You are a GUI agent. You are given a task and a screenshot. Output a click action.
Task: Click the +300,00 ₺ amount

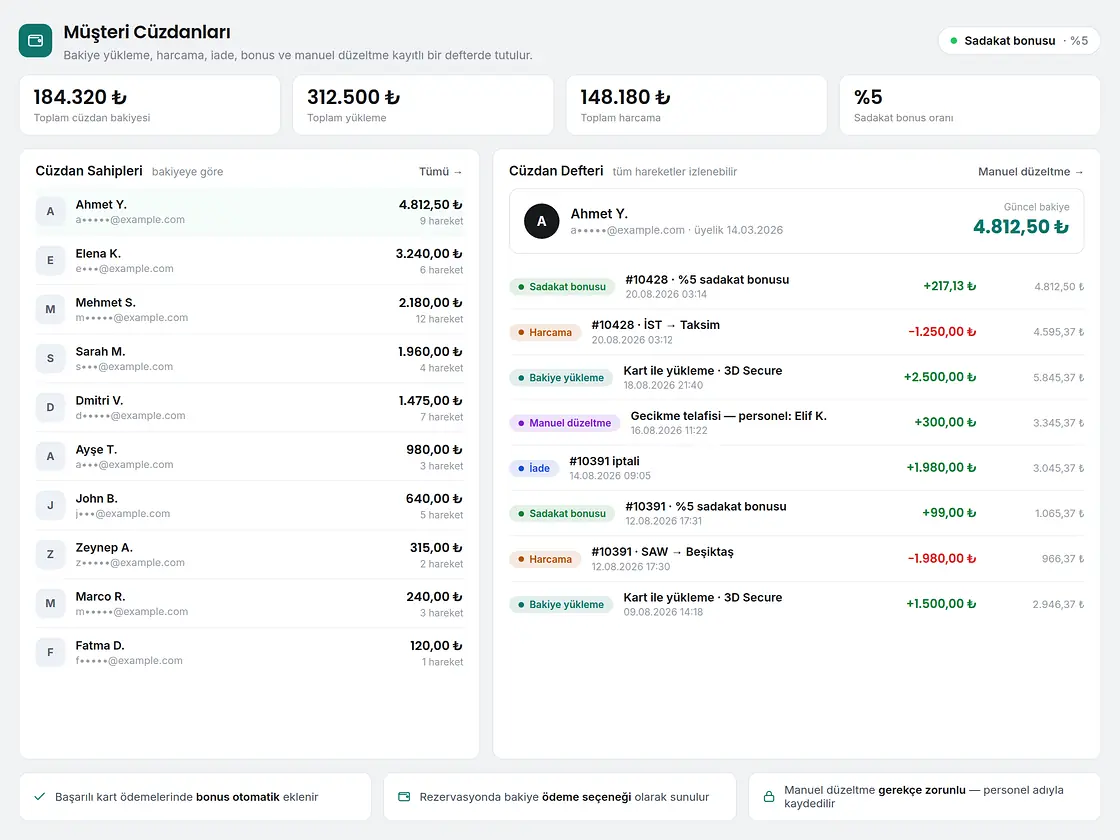pos(945,423)
